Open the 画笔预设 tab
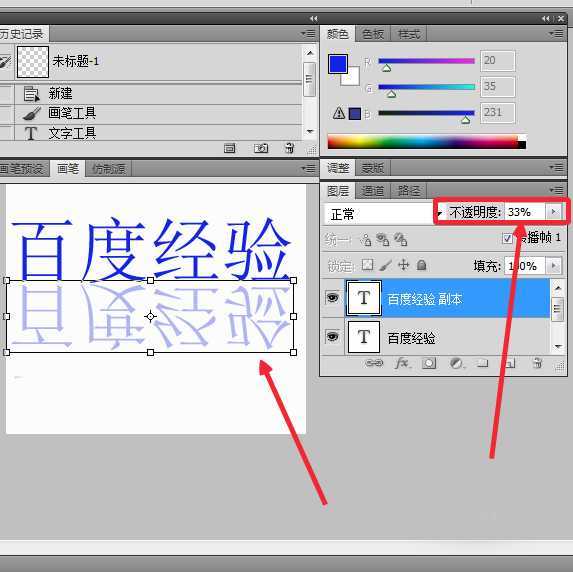 pos(23,169)
